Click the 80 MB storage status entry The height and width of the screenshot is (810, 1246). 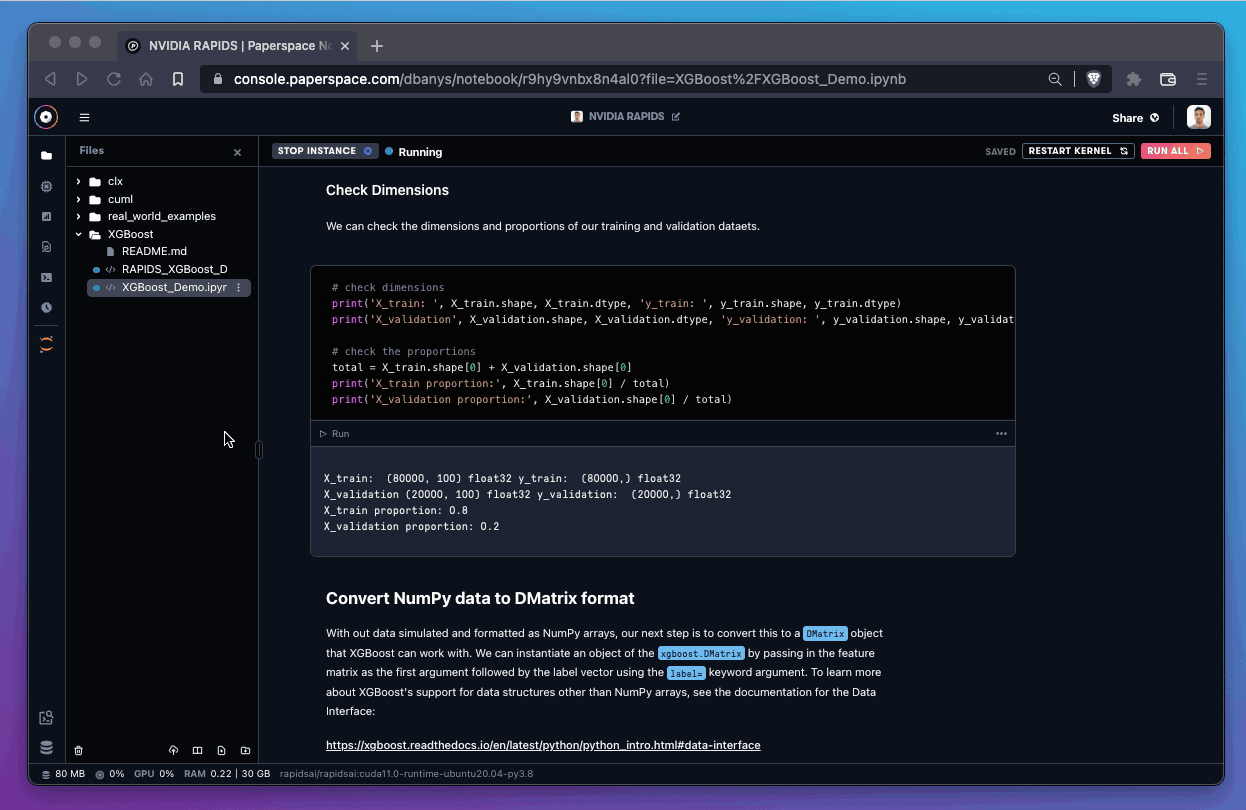coord(63,774)
